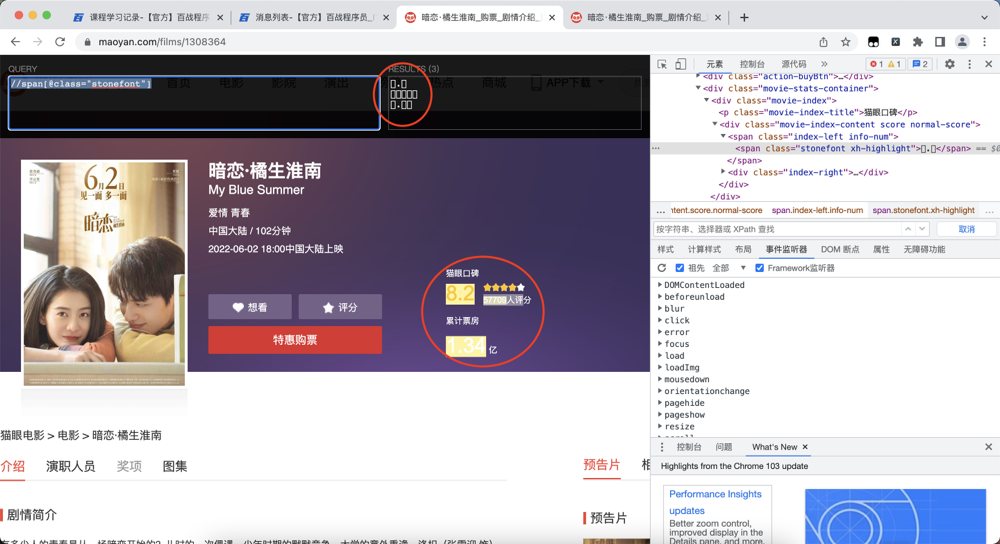Click the address bar URL
The width and height of the screenshot is (1000, 544).
click(162, 42)
